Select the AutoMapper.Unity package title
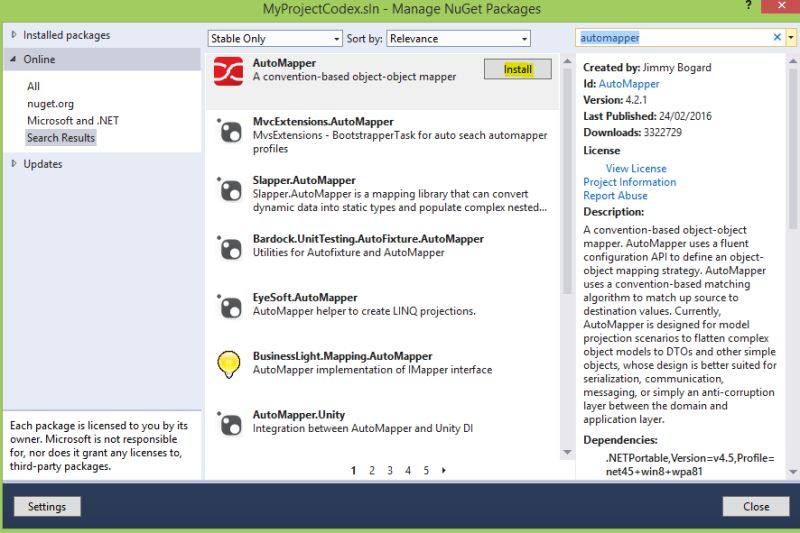Viewport: 800px width, 533px height. [298, 415]
